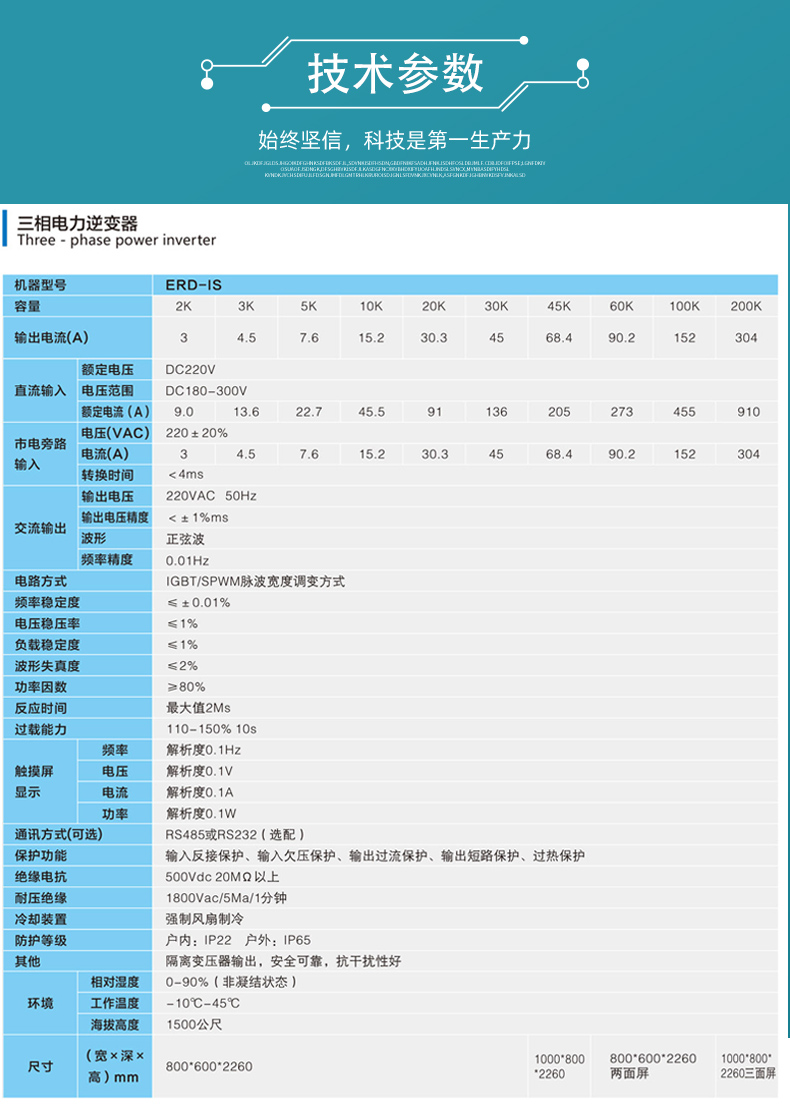Select the <4ms transfer time value

click(186, 474)
